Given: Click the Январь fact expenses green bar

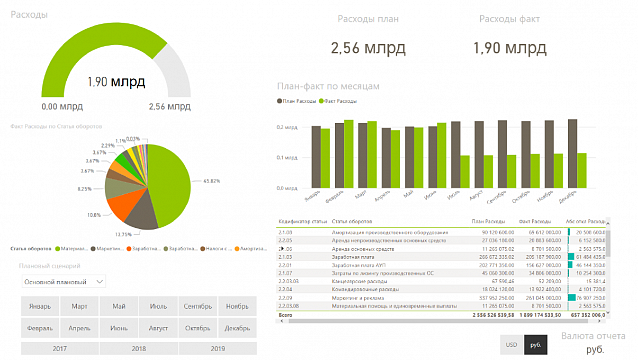Looking at the screenshot, I should click(325, 158).
